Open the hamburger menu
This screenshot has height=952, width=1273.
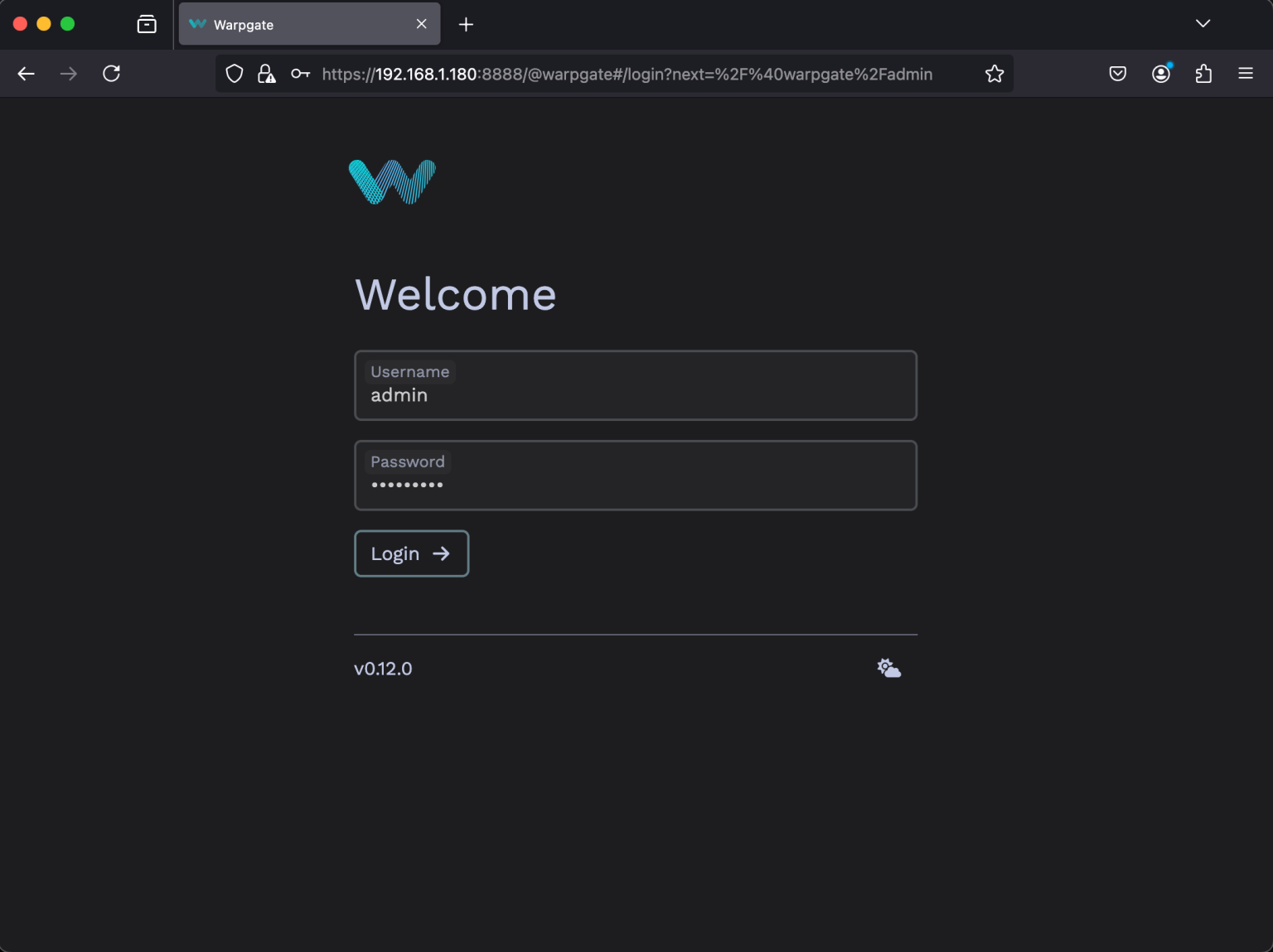(x=1246, y=74)
